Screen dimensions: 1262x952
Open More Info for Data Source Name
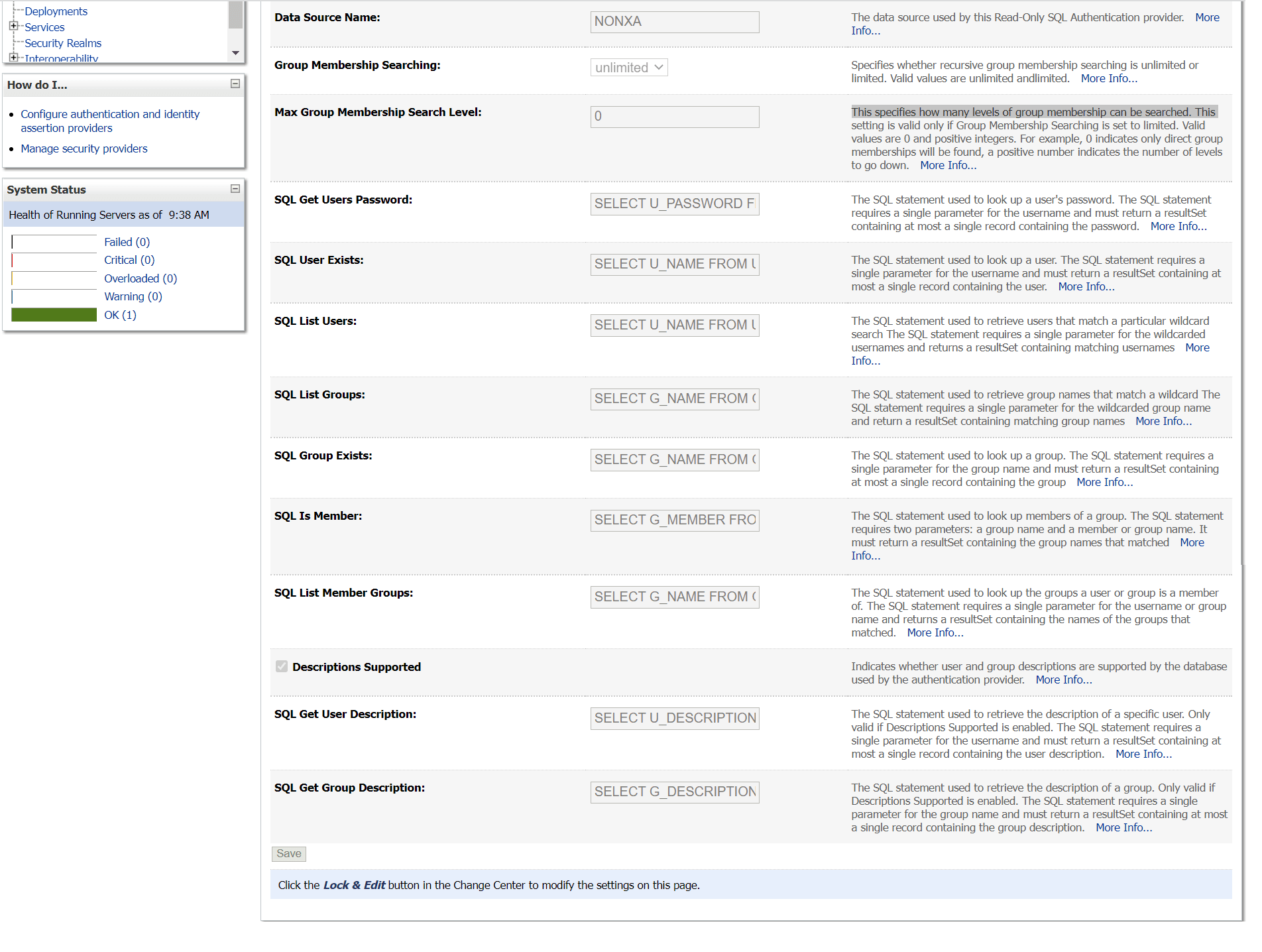coord(1208,17)
